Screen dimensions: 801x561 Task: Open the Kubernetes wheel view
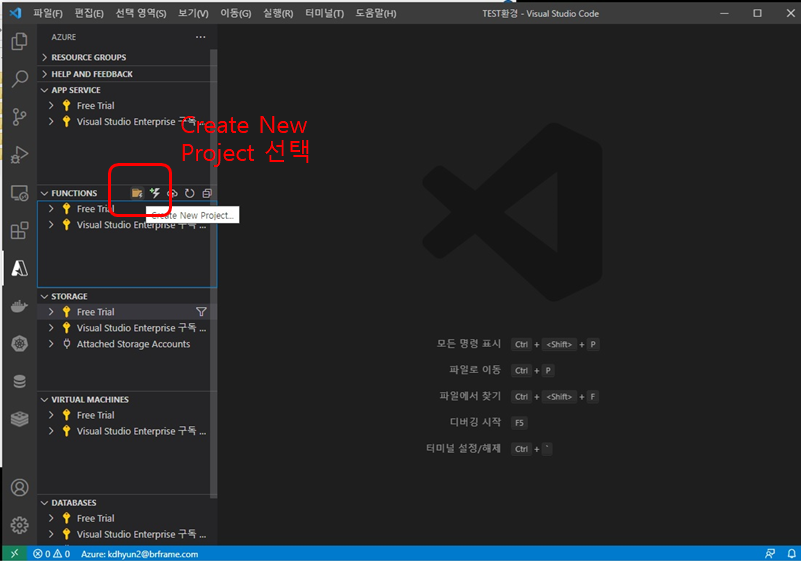(19, 344)
